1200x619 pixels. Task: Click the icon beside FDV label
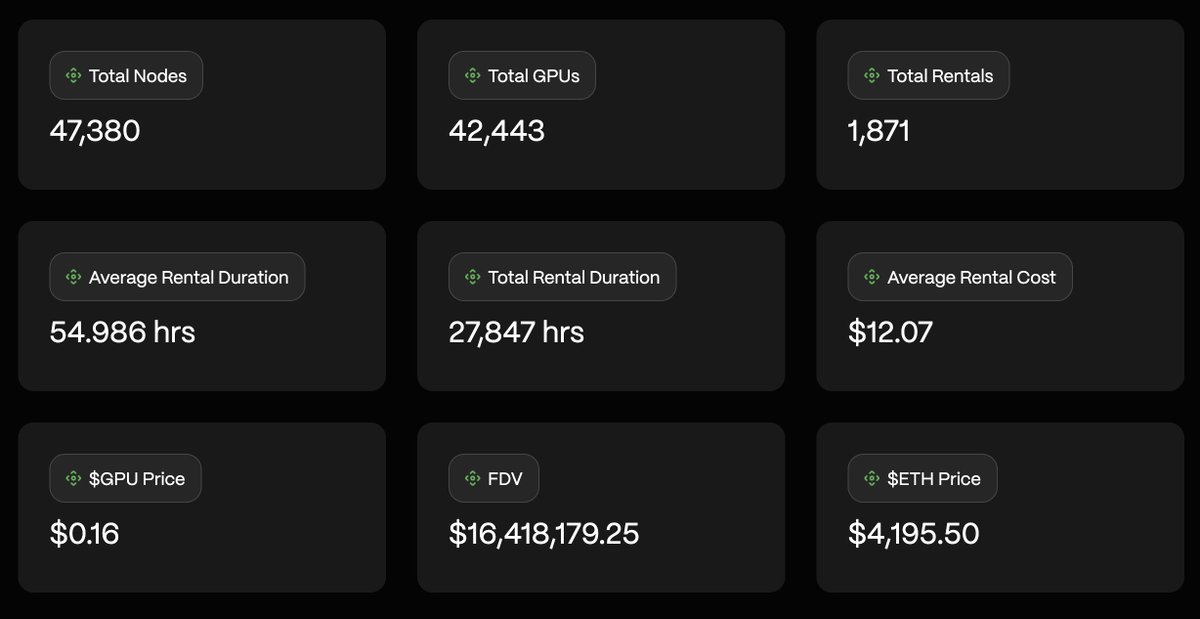coord(472,479)
